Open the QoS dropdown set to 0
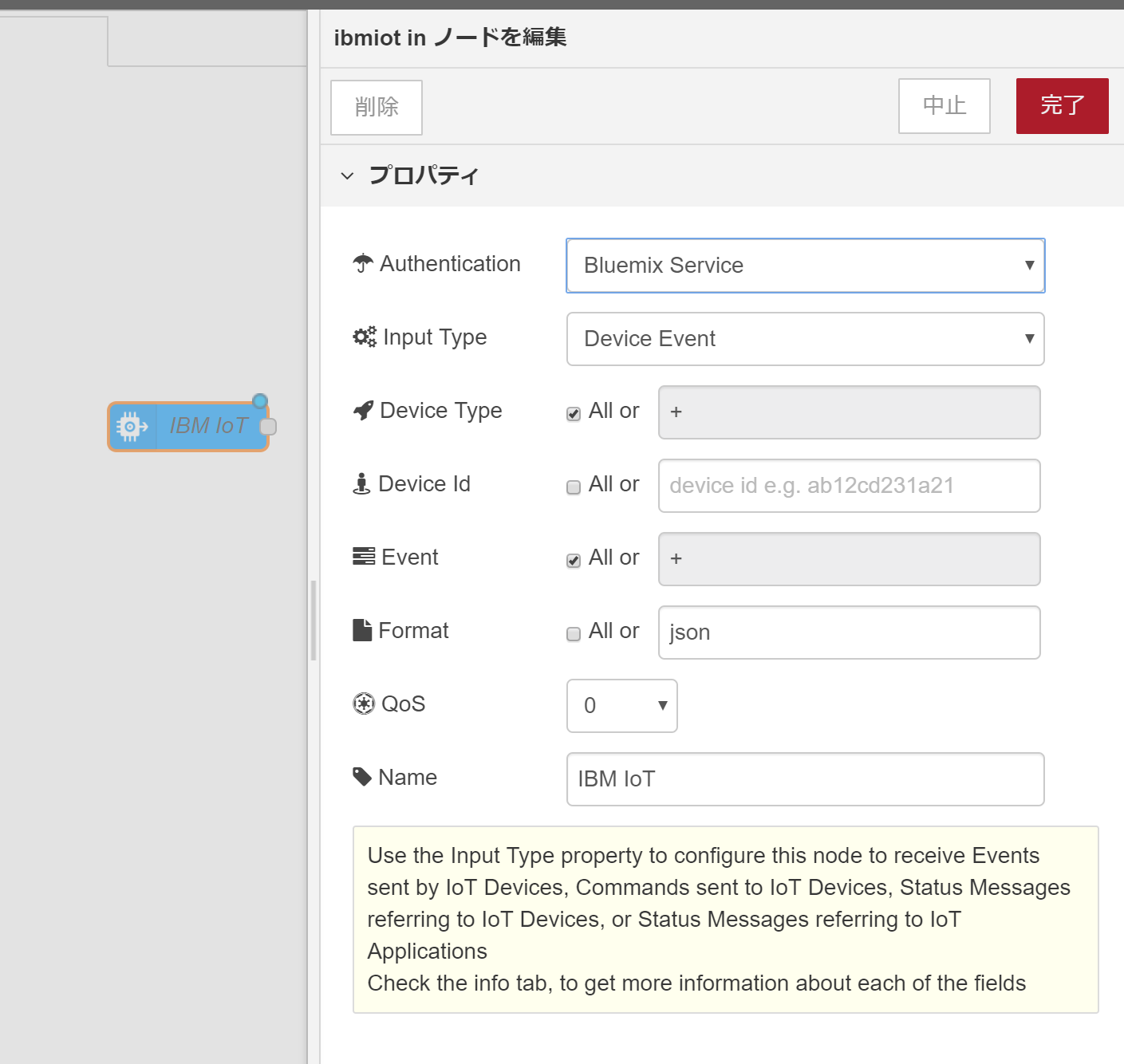Image resolution: width=1124 pixels, height=1064 pixels. [x=622, y=706]
